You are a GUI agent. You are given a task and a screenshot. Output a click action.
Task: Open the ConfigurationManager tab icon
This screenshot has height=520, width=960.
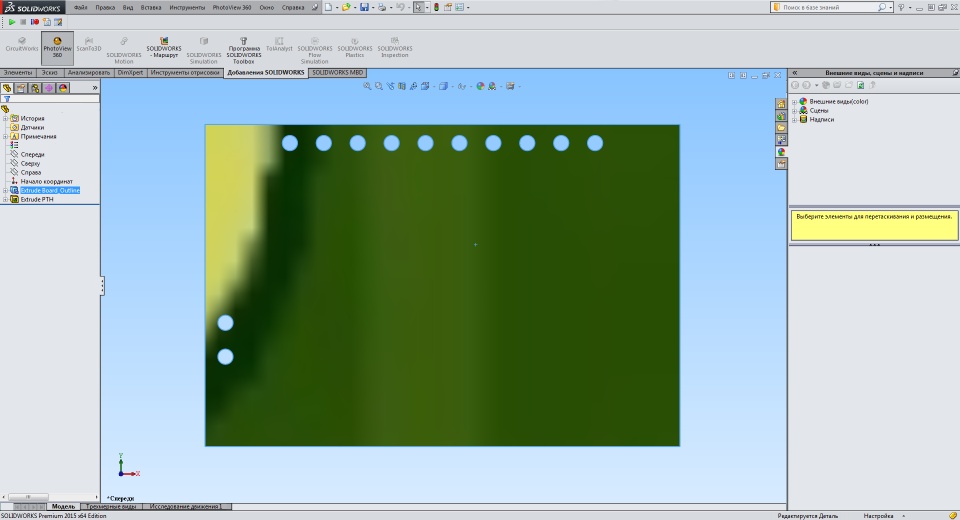36,88
